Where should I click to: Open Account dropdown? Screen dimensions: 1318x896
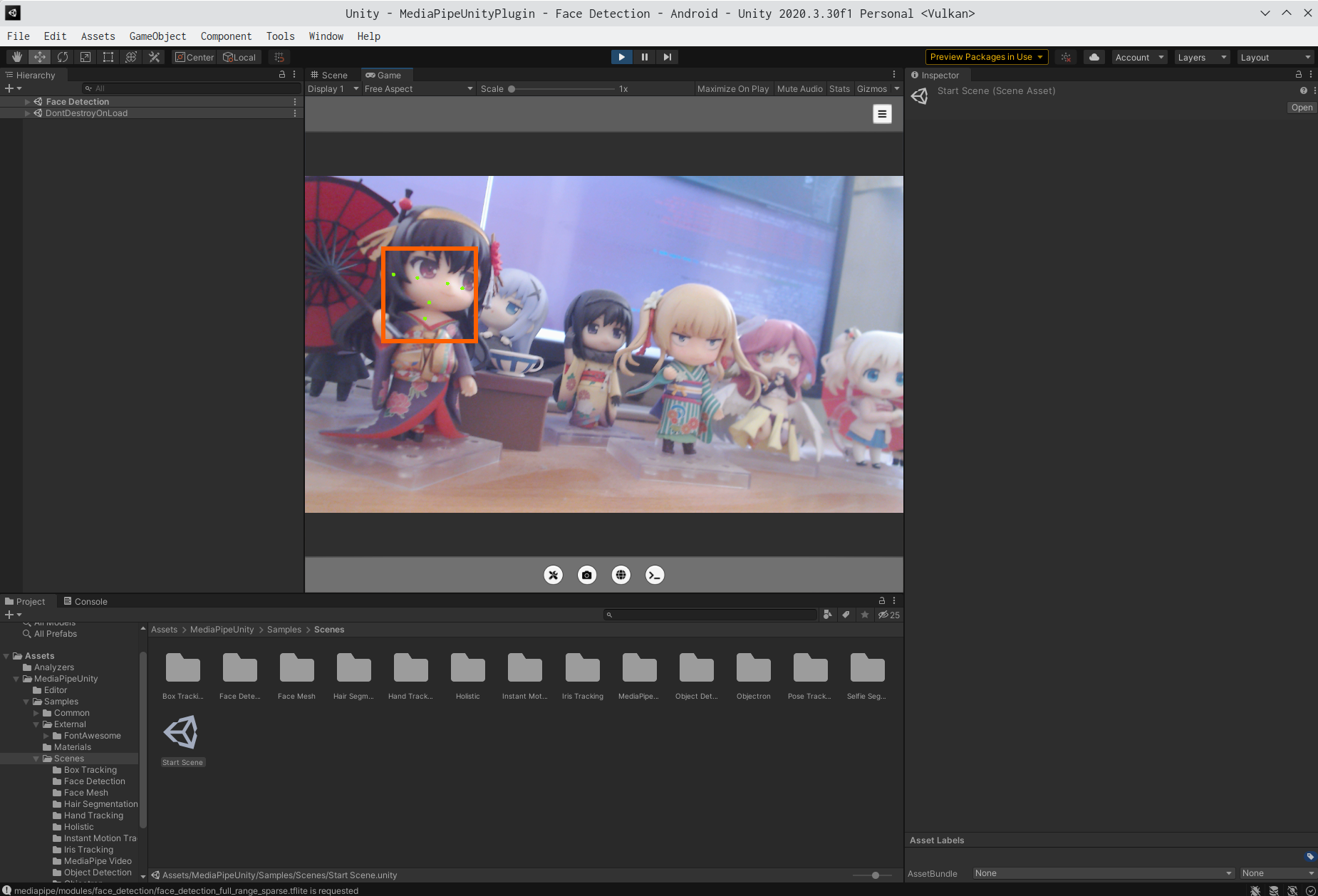[1139, 57]
